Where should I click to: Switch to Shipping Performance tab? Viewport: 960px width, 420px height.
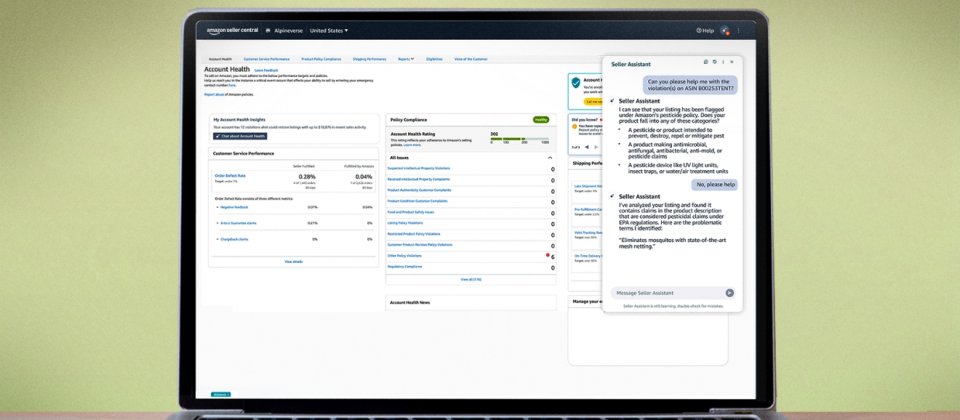[370, 59]
